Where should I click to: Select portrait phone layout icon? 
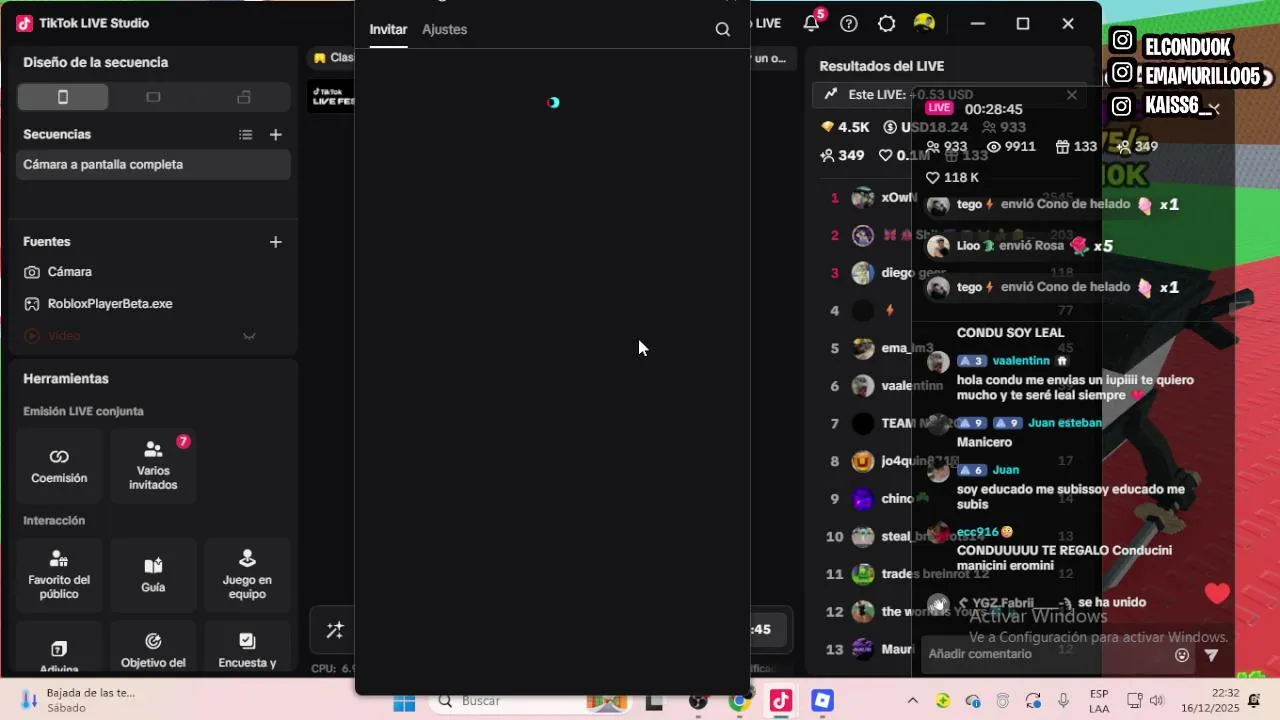pos(63,97)
